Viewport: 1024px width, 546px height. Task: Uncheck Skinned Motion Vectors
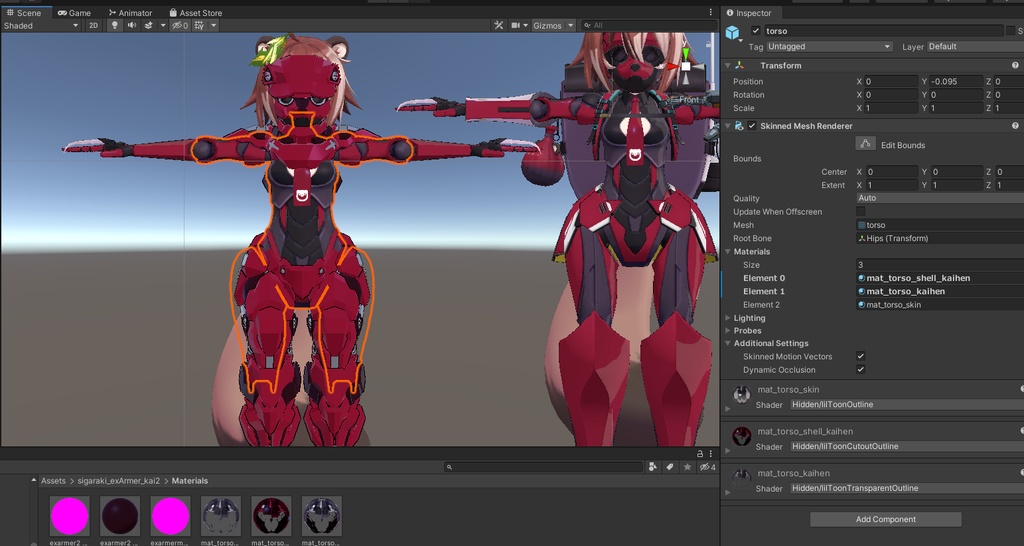tap(860, 357)
